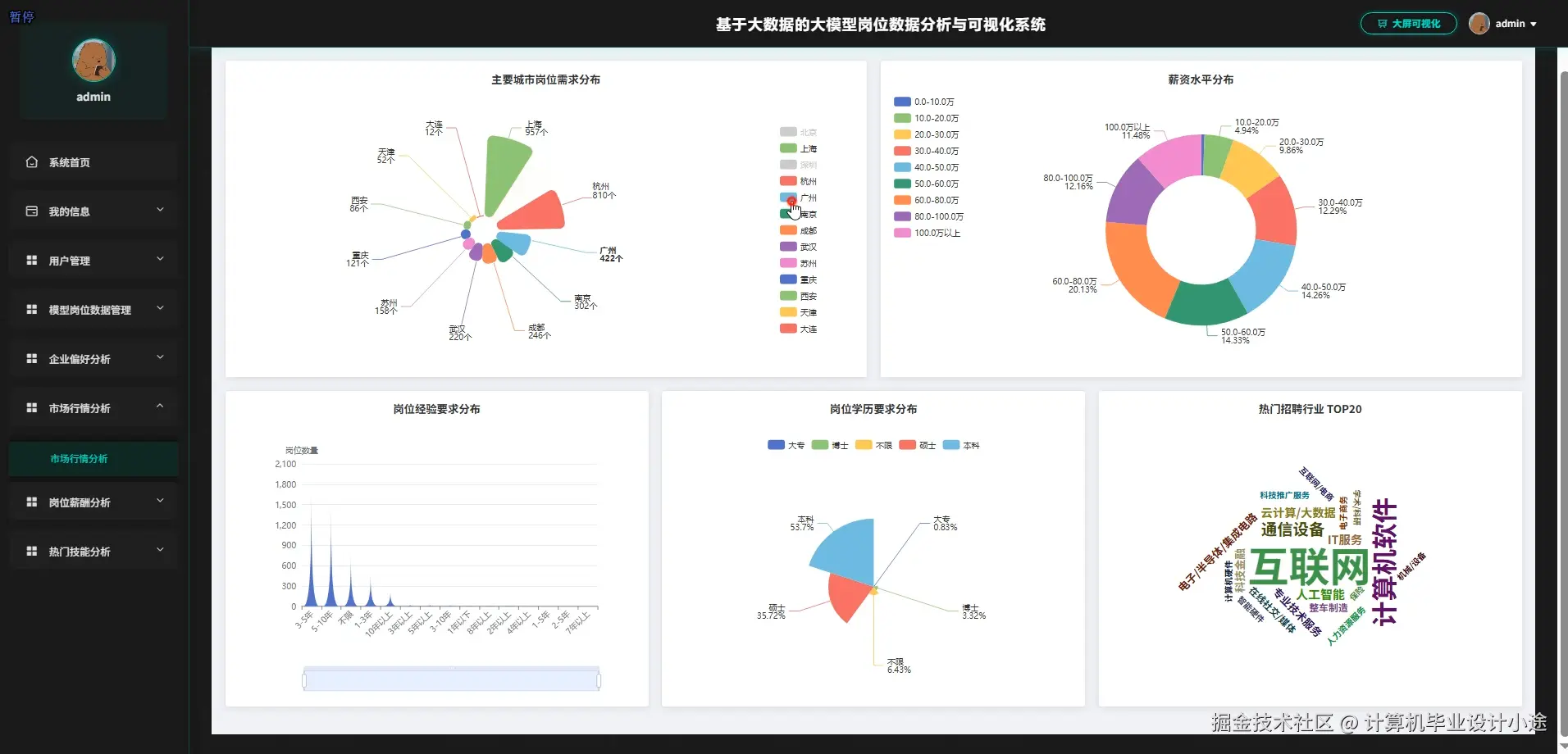
Task: Click the 我的信息 sidebar icon
Action: (x=31, y=211)
